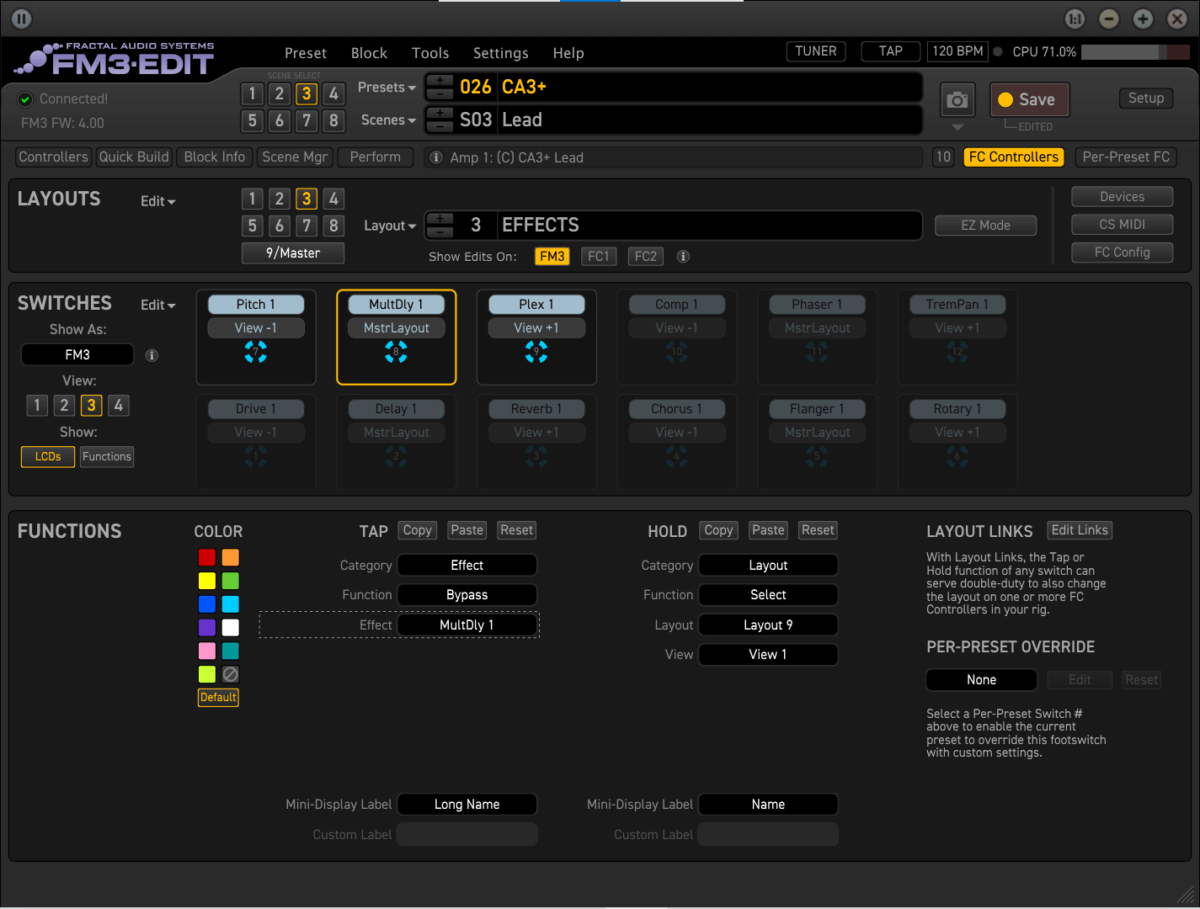
Task: Select the no-color slashed circle swatch
Action: click(x=230, y=675)
